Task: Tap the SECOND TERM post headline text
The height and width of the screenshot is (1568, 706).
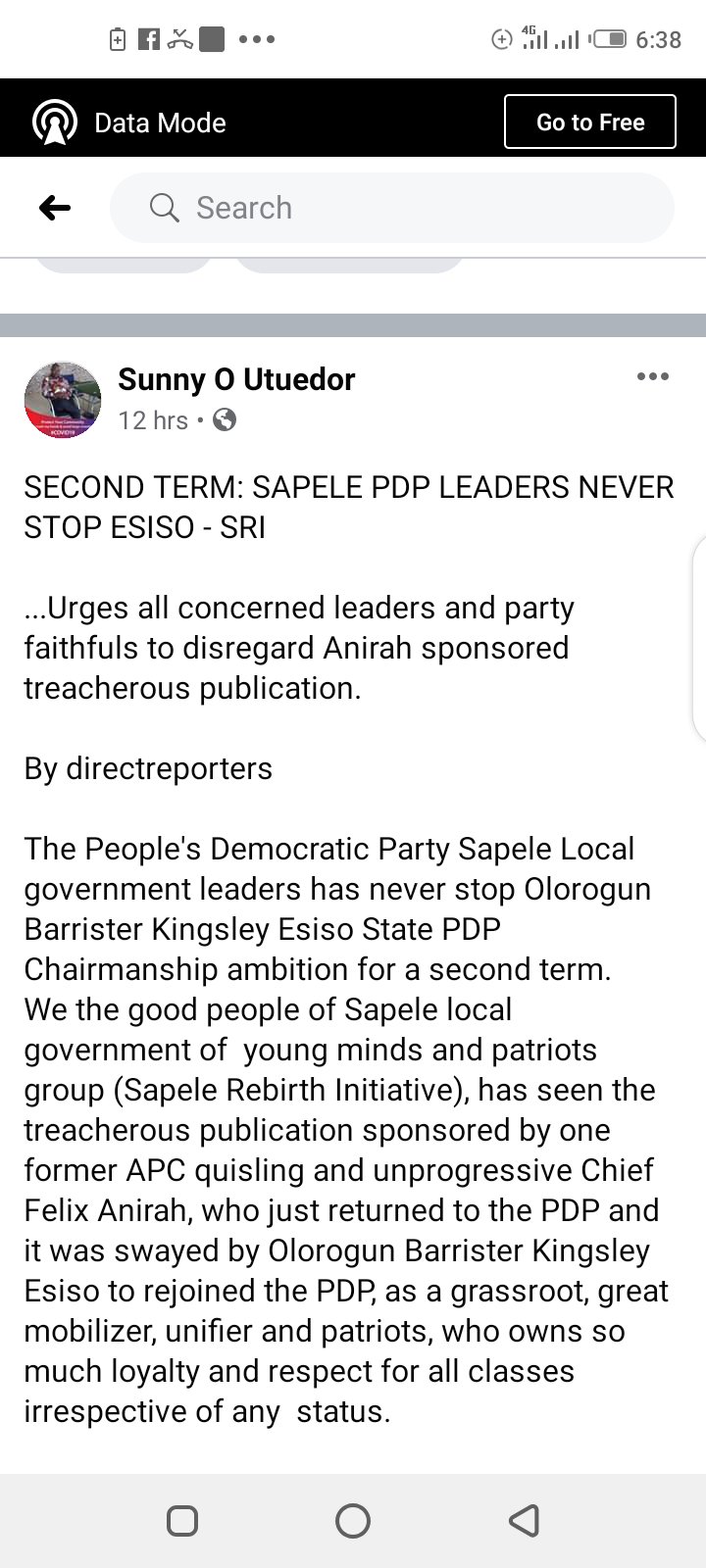Action: click(x=348, y=507)
